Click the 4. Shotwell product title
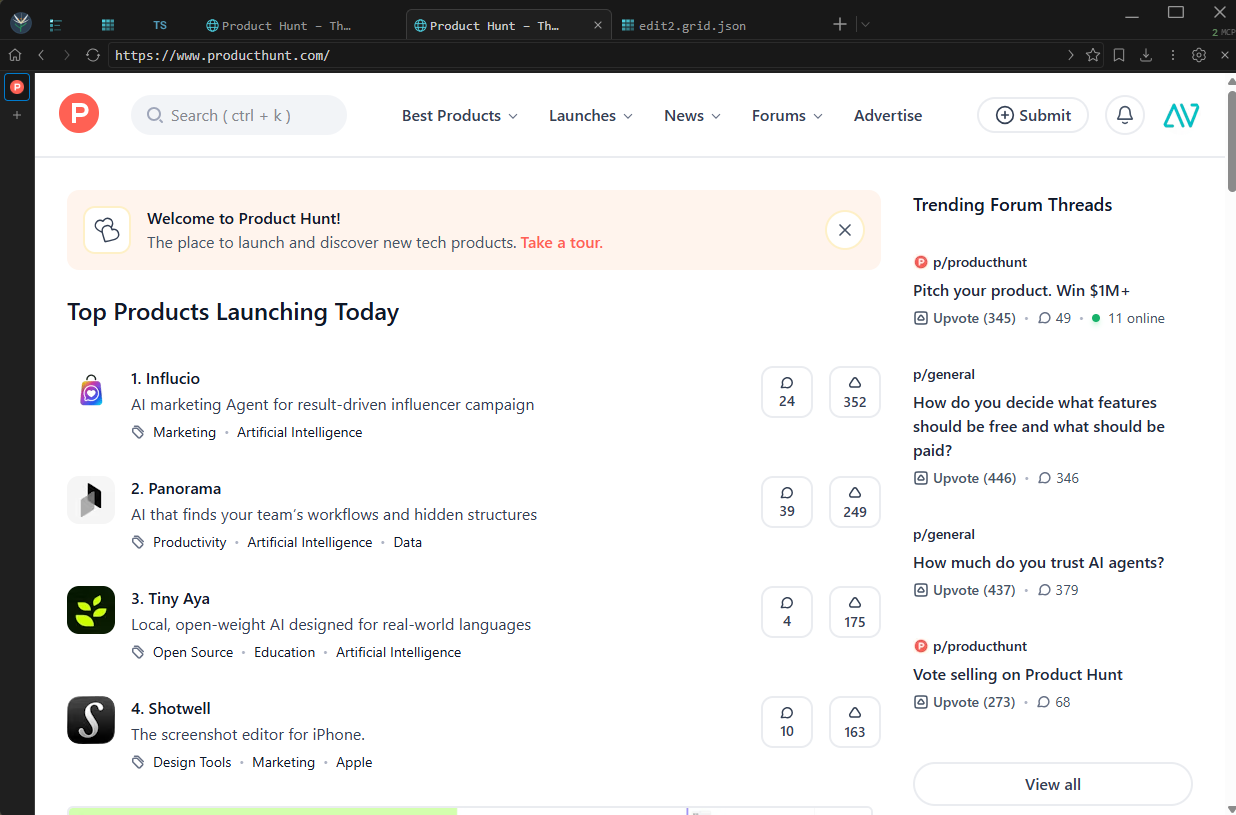The height and width of the screenshot is (815, 1236). pos(171,708)
